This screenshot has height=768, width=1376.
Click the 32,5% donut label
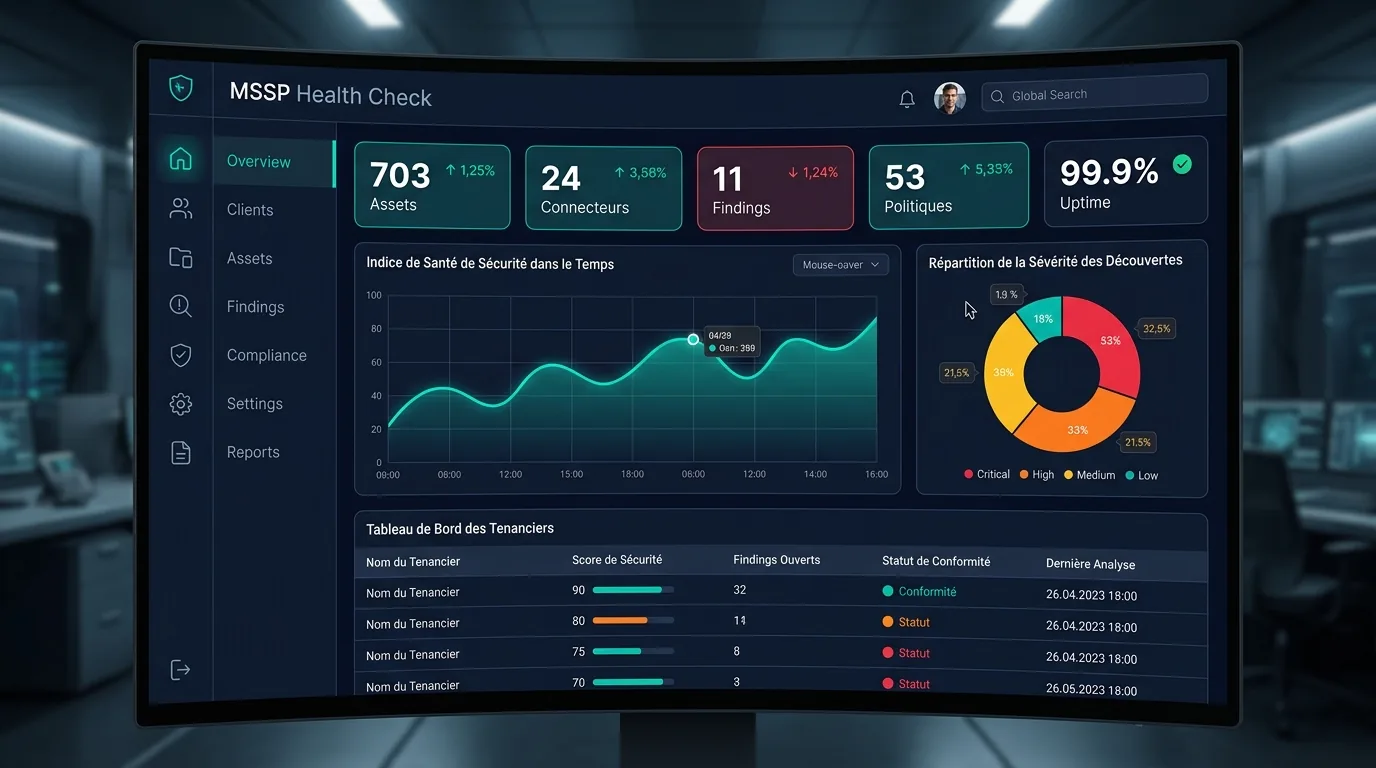tap(1157, 329)
